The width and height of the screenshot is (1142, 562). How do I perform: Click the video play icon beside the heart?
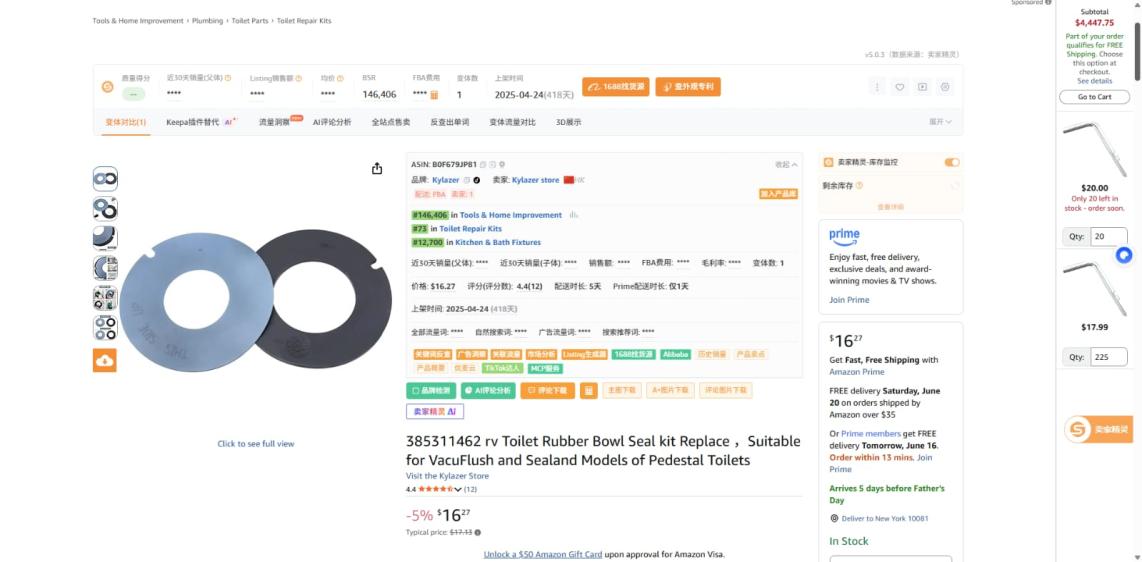(x=922, y=87)
